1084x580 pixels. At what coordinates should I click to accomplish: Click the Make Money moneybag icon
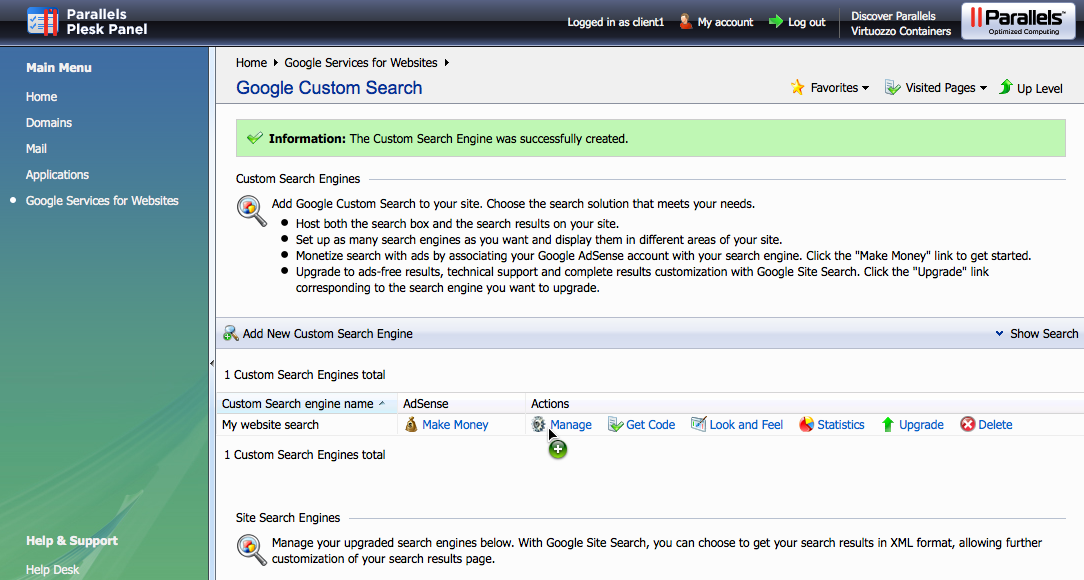pyautogui.click(x=411, y=425)
